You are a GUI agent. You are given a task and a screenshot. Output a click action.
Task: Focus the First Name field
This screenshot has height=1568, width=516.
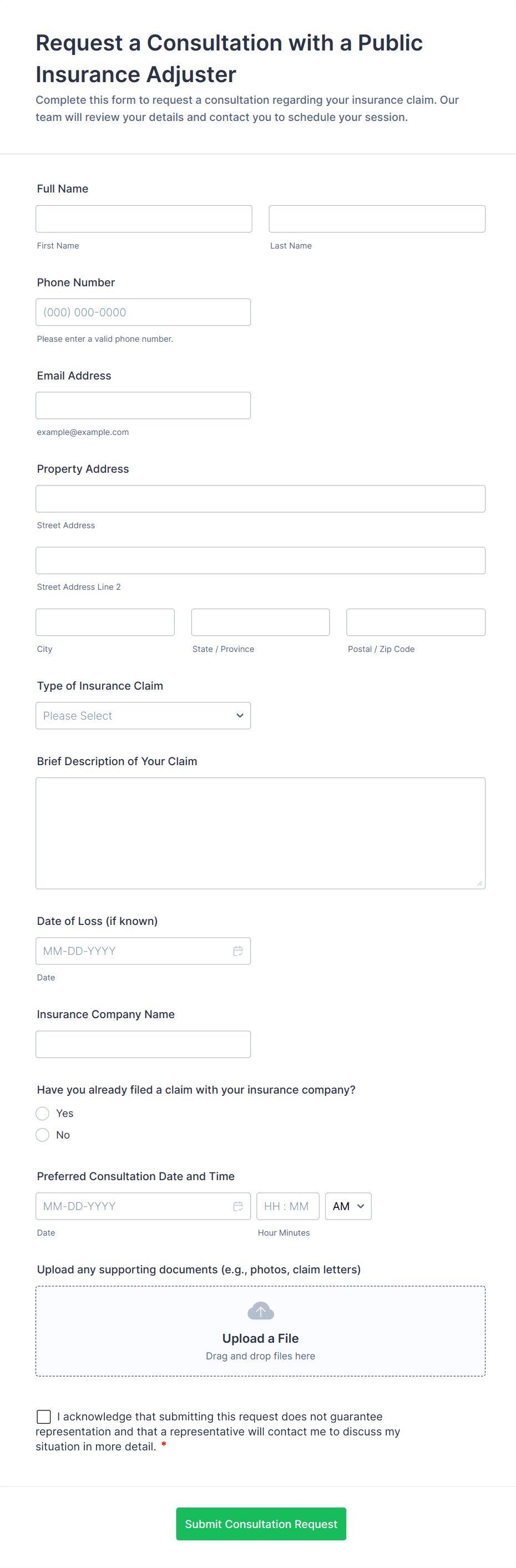[144, 219]
